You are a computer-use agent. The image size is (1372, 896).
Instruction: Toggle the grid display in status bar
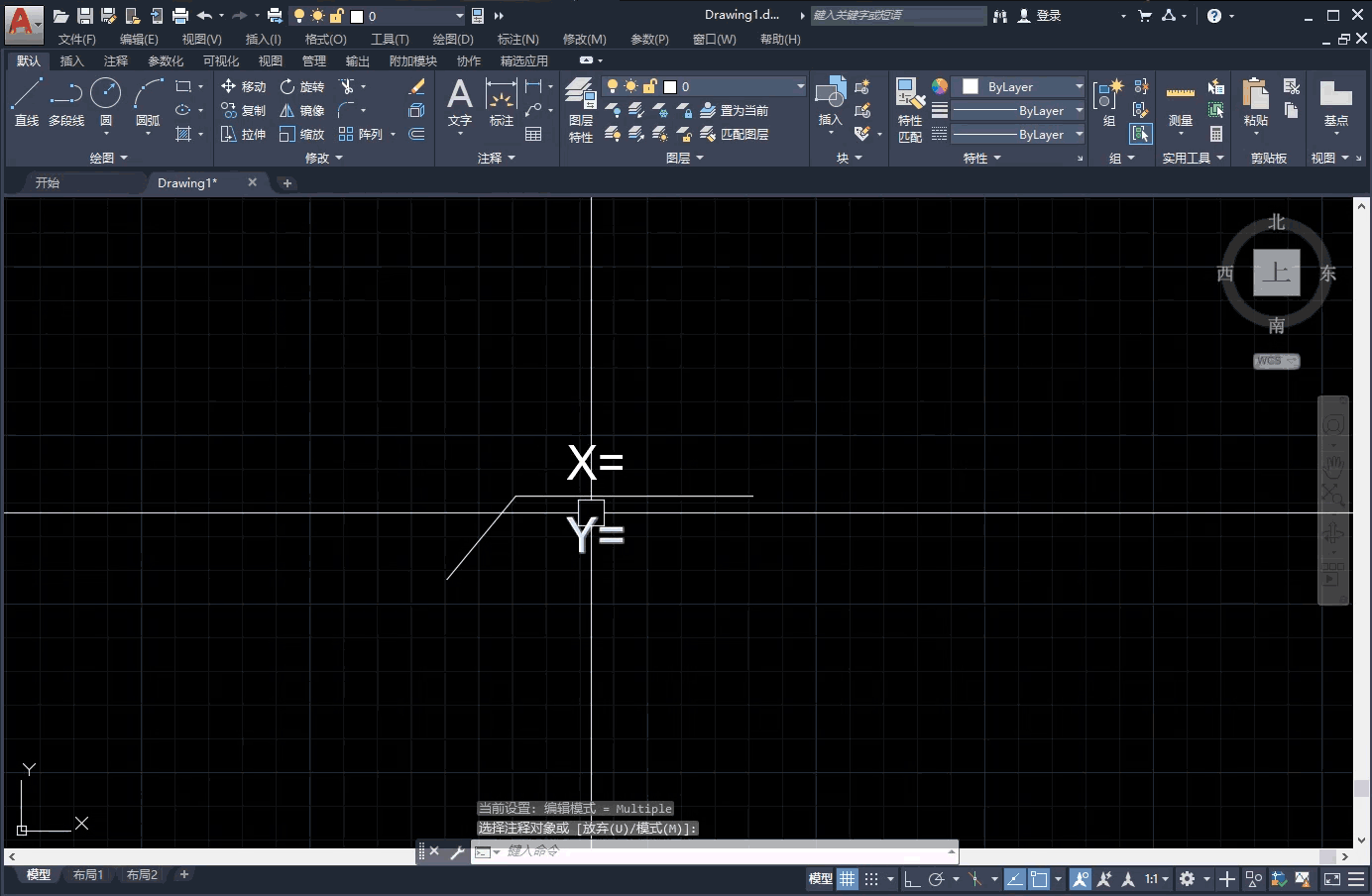847,879
